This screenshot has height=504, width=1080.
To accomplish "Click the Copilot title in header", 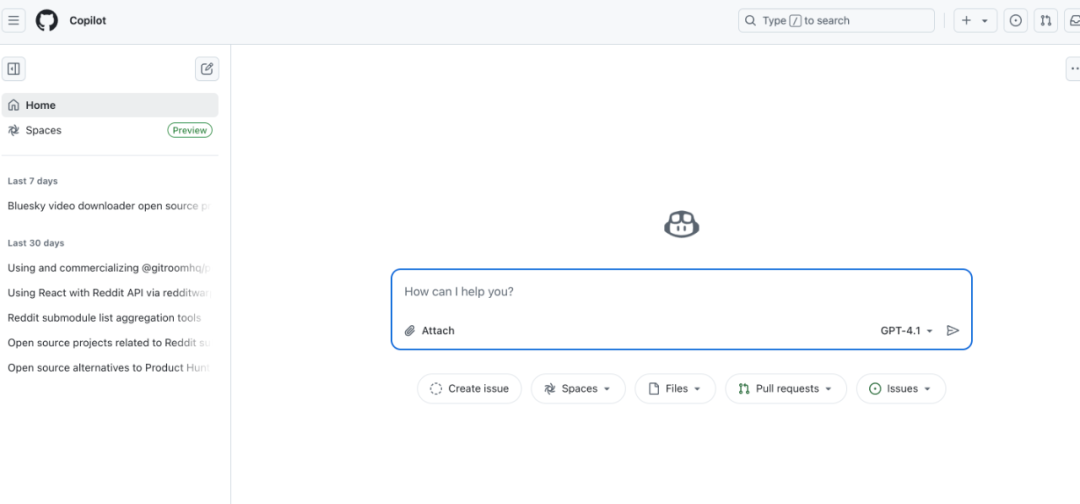I will (87, 21).
